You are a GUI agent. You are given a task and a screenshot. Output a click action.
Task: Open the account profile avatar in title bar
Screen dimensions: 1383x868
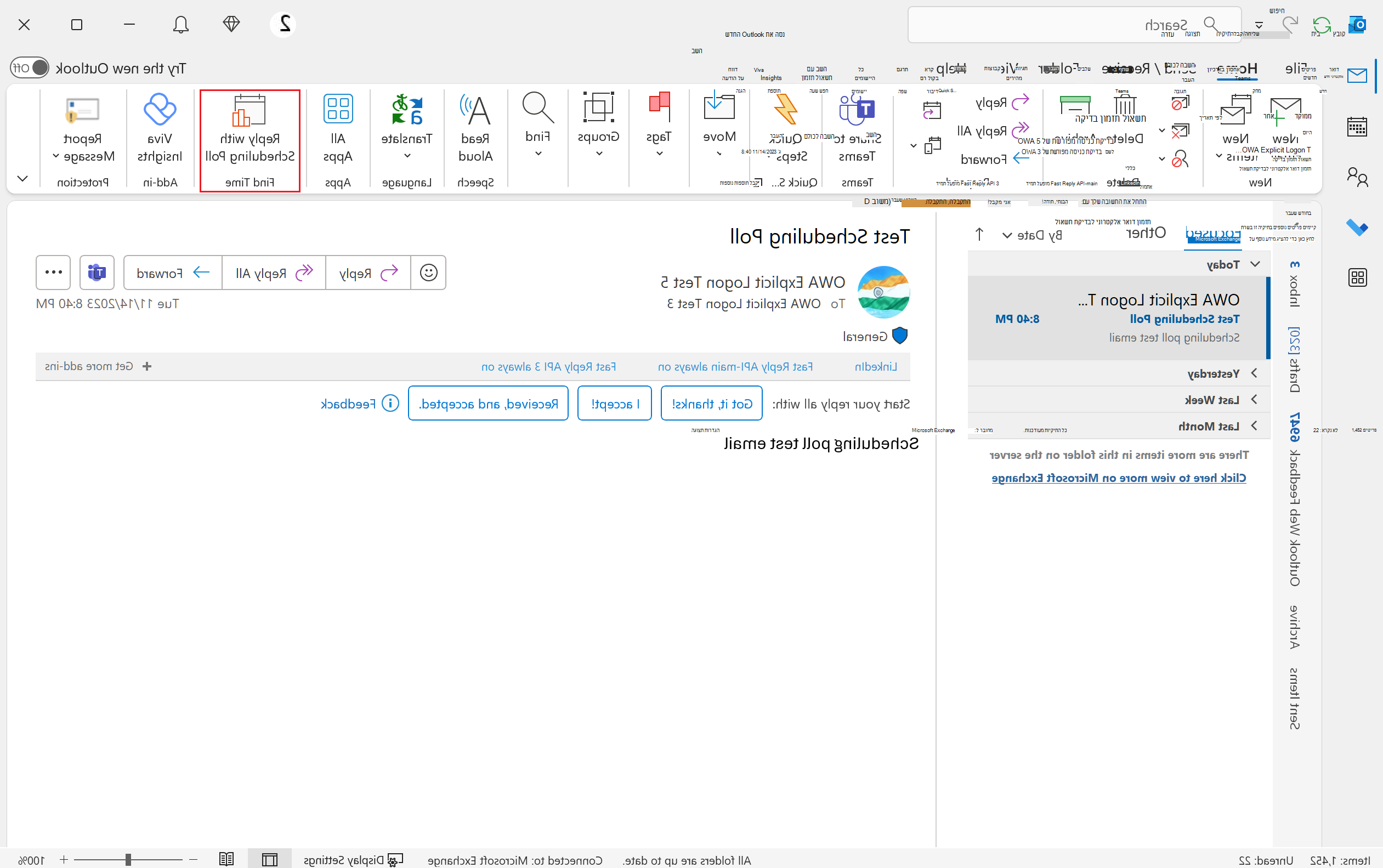[284, 24]
